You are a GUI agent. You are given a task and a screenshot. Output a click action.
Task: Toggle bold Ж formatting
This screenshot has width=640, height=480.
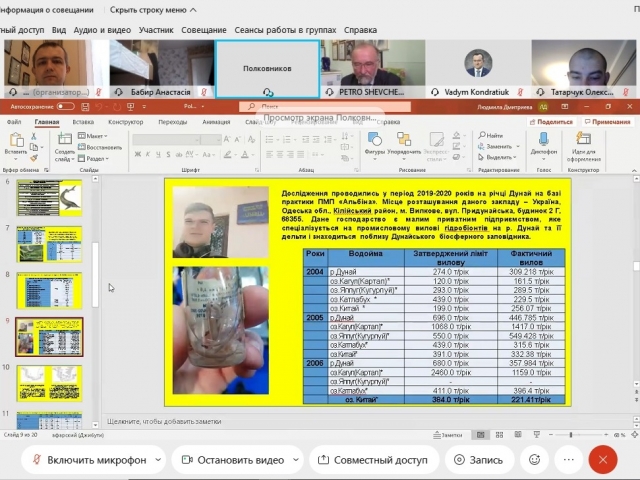coord(138,154)
